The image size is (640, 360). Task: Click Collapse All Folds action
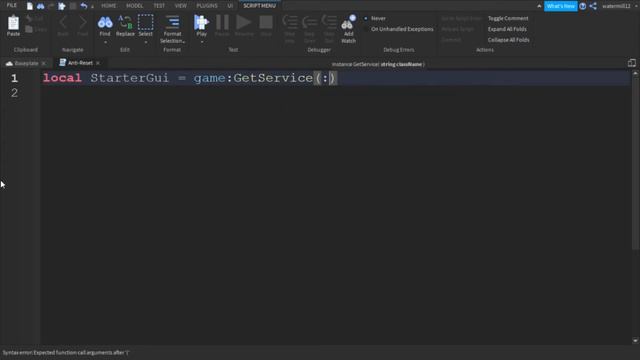tap(509, 40)
